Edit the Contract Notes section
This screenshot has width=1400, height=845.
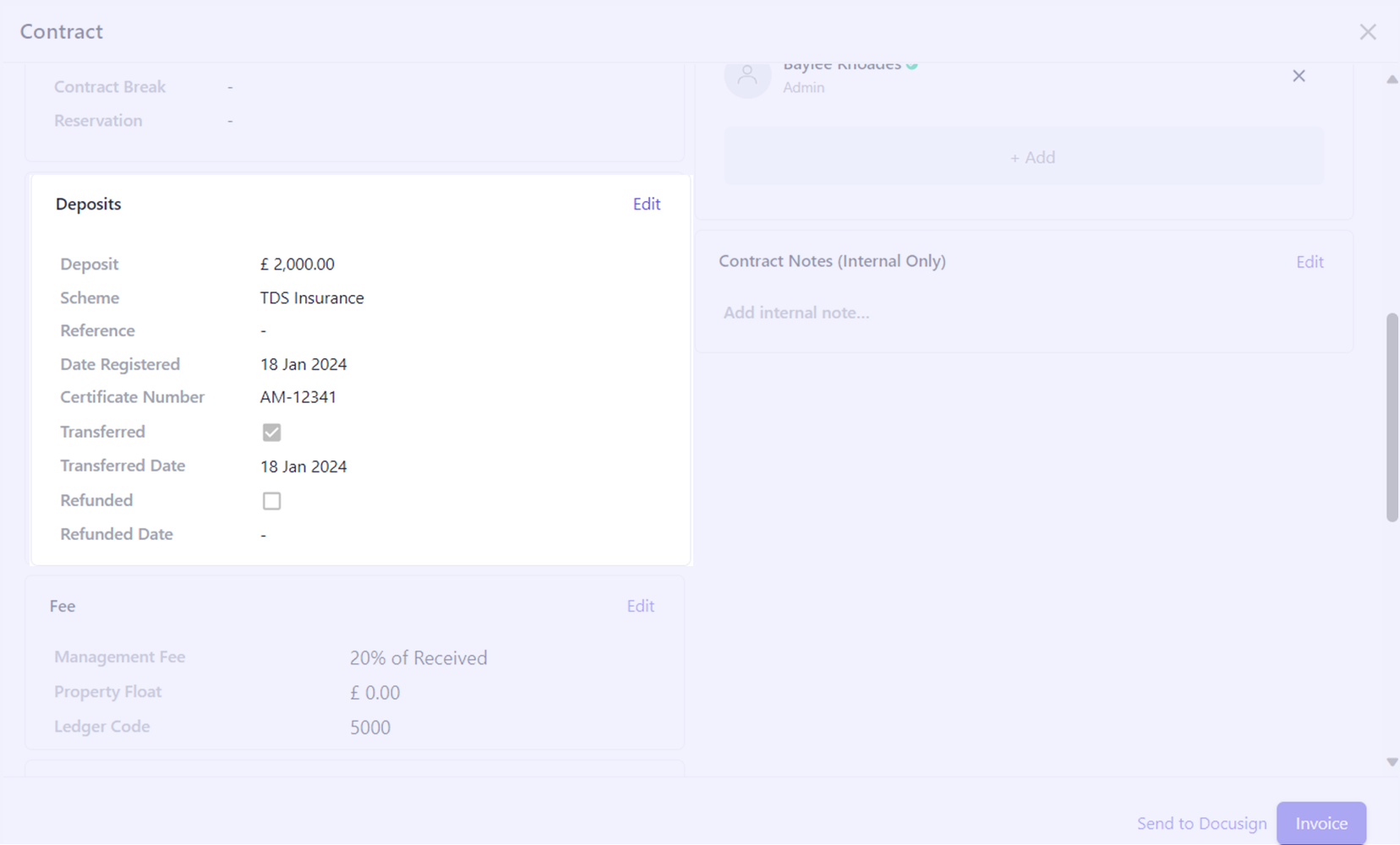[1309, 262]
